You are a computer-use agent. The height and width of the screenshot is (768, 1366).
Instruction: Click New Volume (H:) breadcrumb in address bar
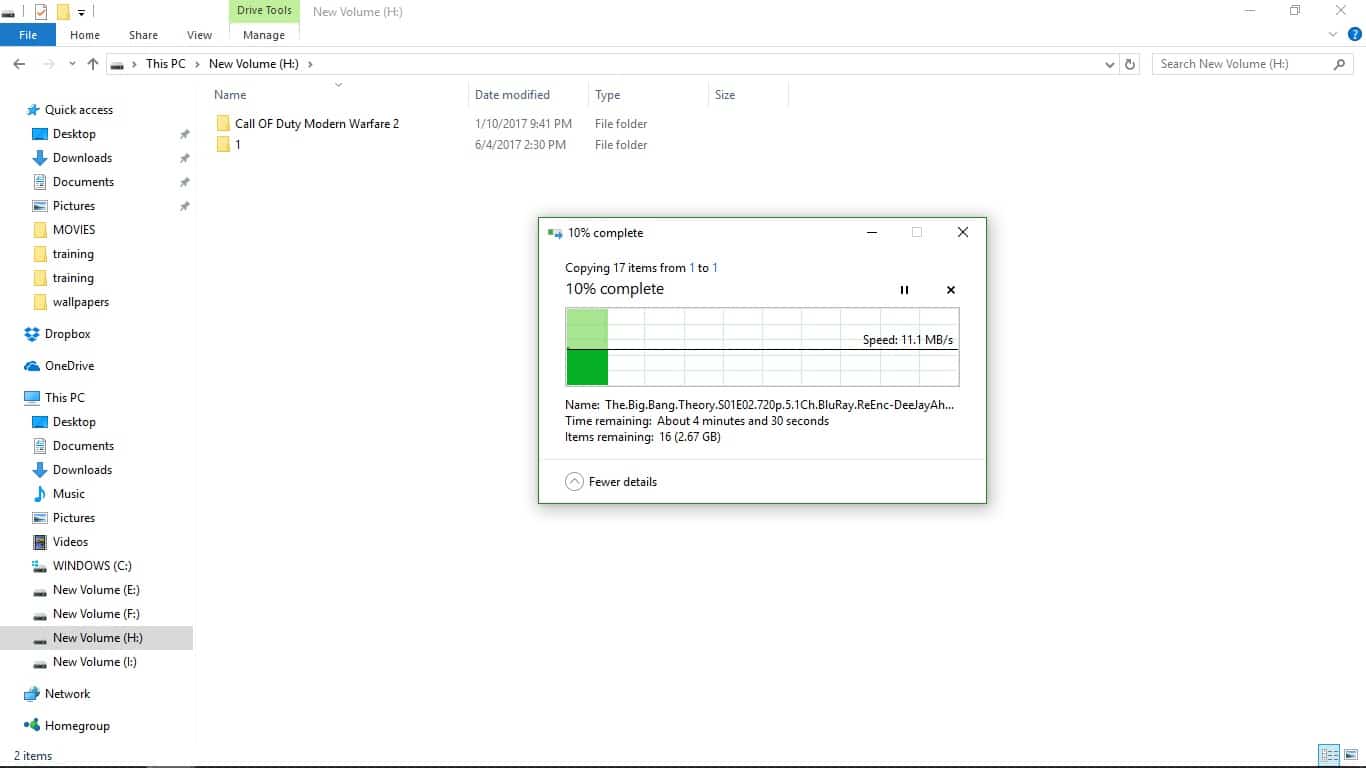click(254, 64)
